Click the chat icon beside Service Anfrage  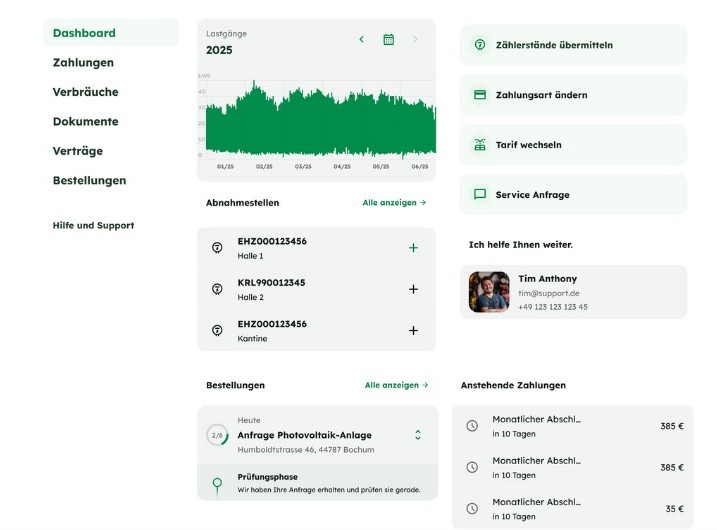(480, 195)
